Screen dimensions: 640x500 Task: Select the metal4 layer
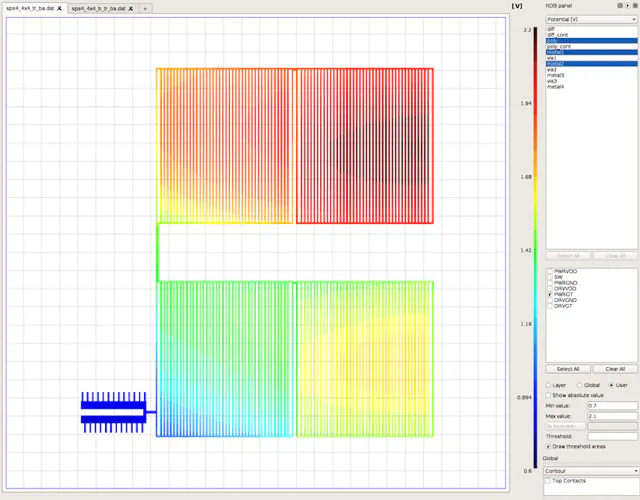tap(591, 87)
